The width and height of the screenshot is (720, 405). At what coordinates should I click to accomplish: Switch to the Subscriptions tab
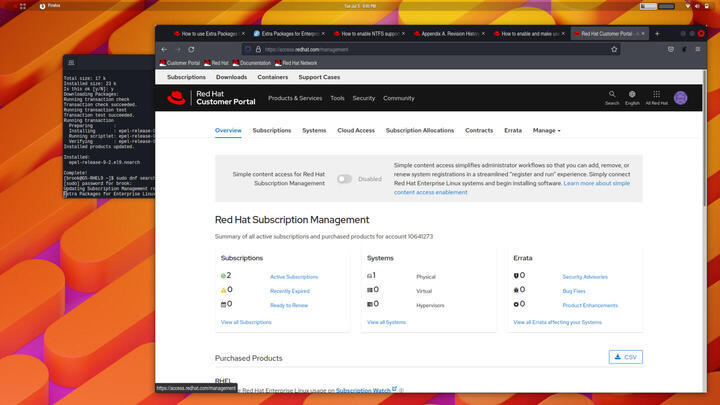[x=272, y=130]
